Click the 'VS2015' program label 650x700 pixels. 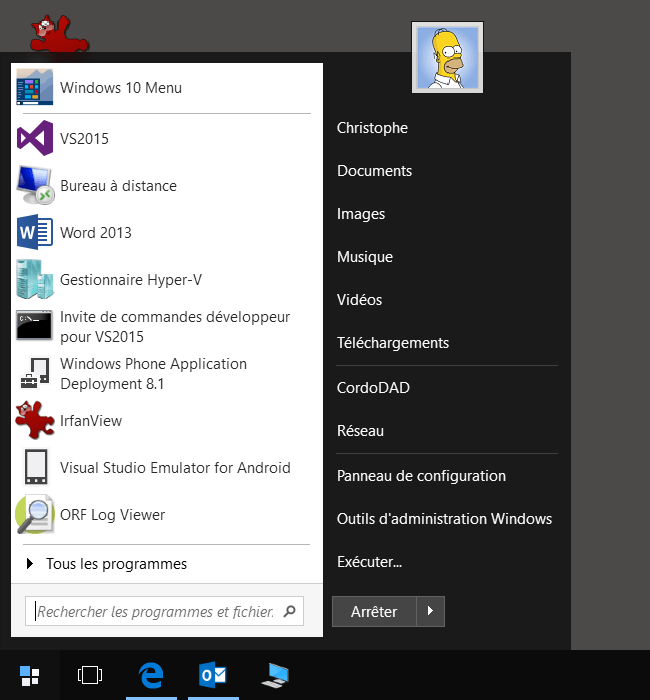(84, 138)
